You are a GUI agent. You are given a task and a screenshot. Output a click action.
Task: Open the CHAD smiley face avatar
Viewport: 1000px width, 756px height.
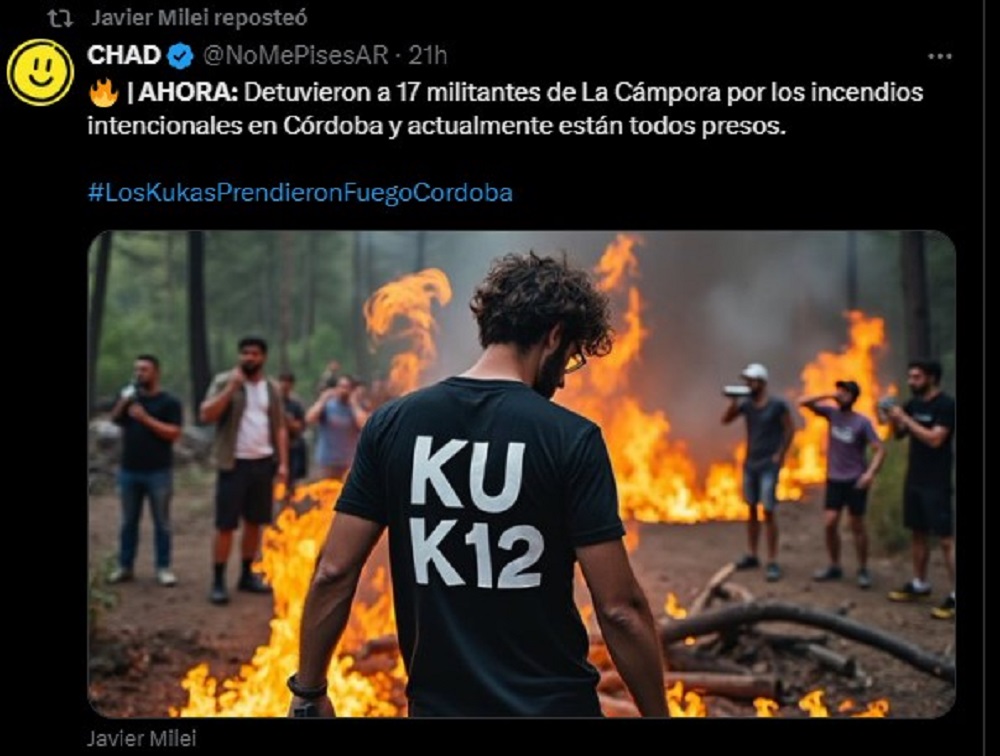click(40, 72)
